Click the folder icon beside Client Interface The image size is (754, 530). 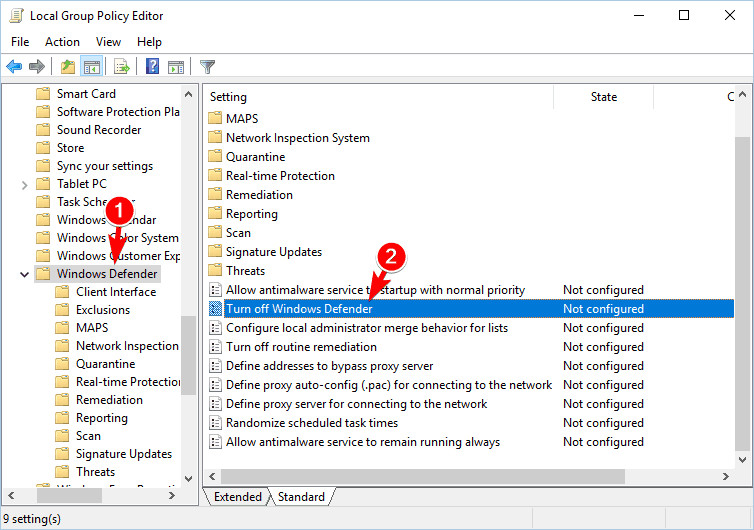[x=62, y=291]
